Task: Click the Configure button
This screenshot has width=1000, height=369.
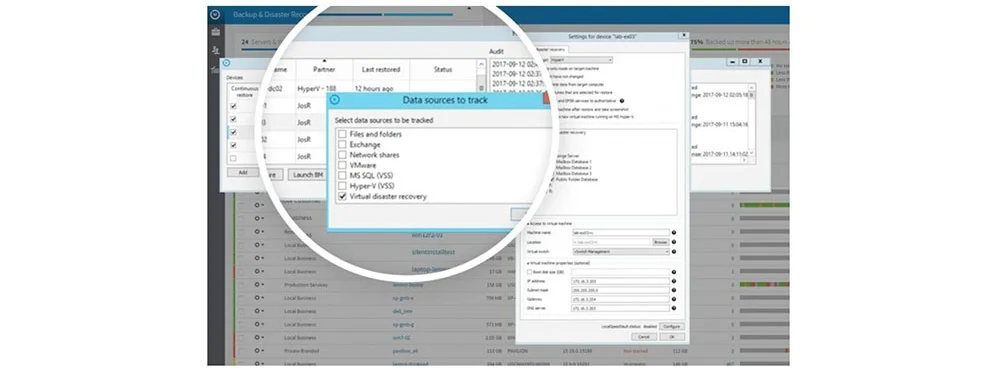Action: (672, 326)
